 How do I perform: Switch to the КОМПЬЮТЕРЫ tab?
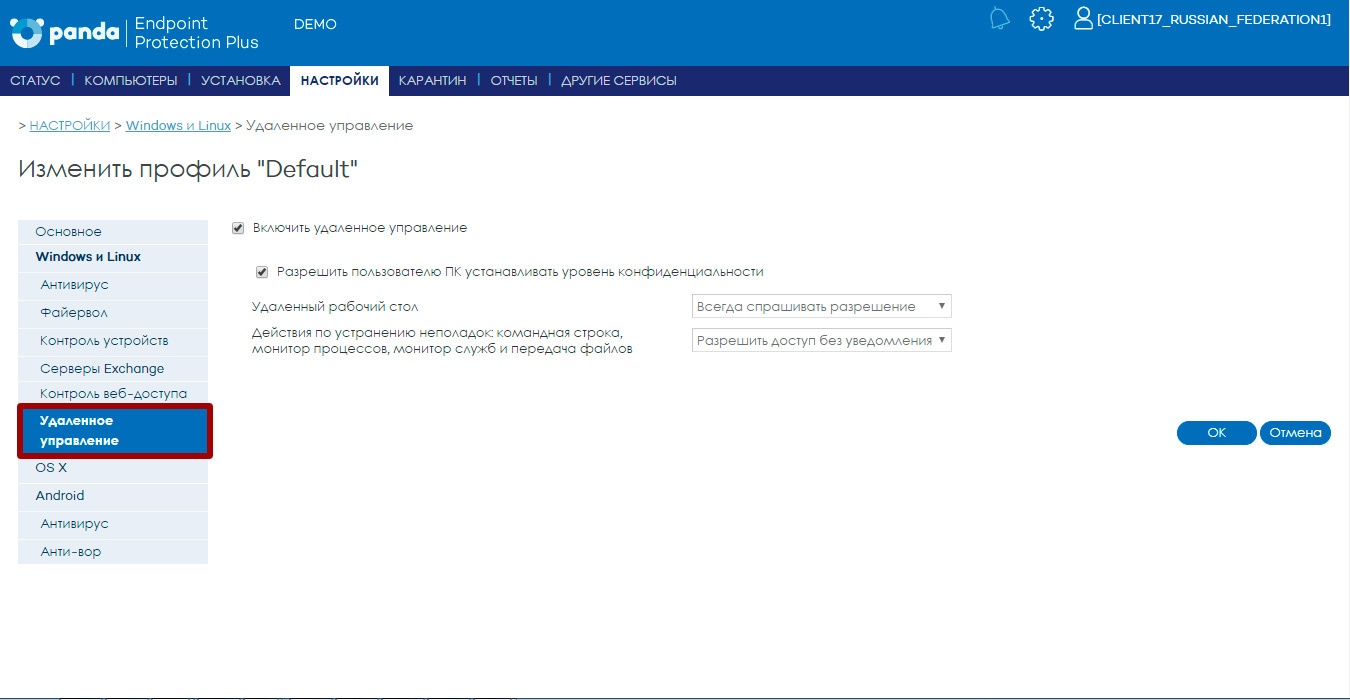click(131, 81)
